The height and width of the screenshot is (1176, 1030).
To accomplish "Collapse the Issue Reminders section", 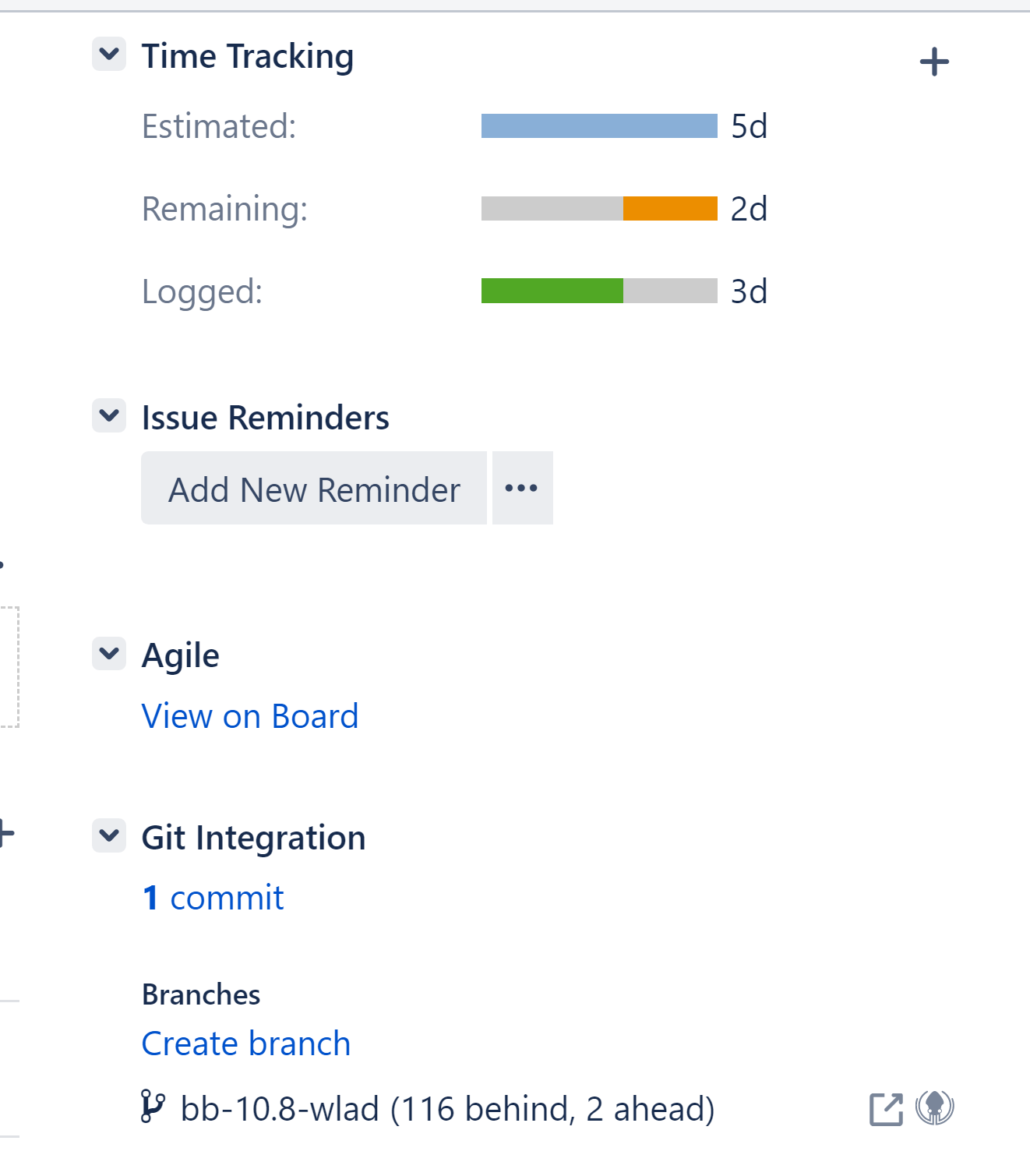I will [x=109, y=415].
